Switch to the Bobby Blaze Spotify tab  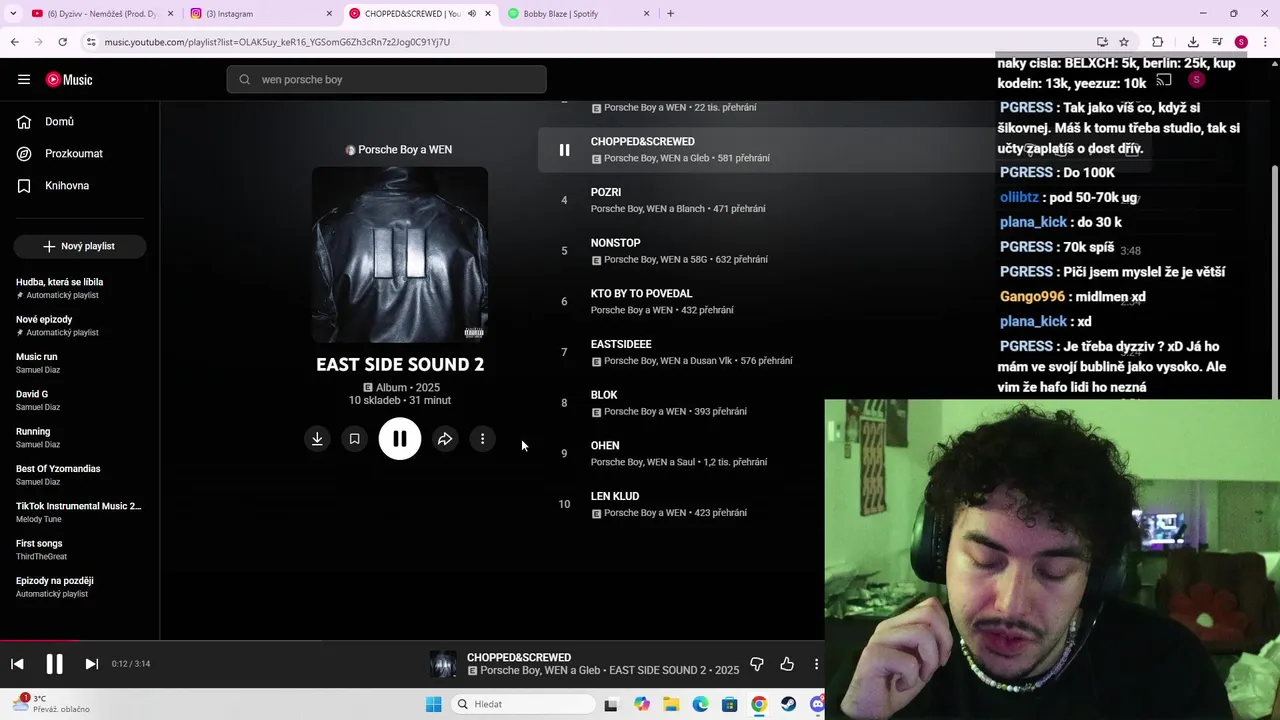point(578,14)
